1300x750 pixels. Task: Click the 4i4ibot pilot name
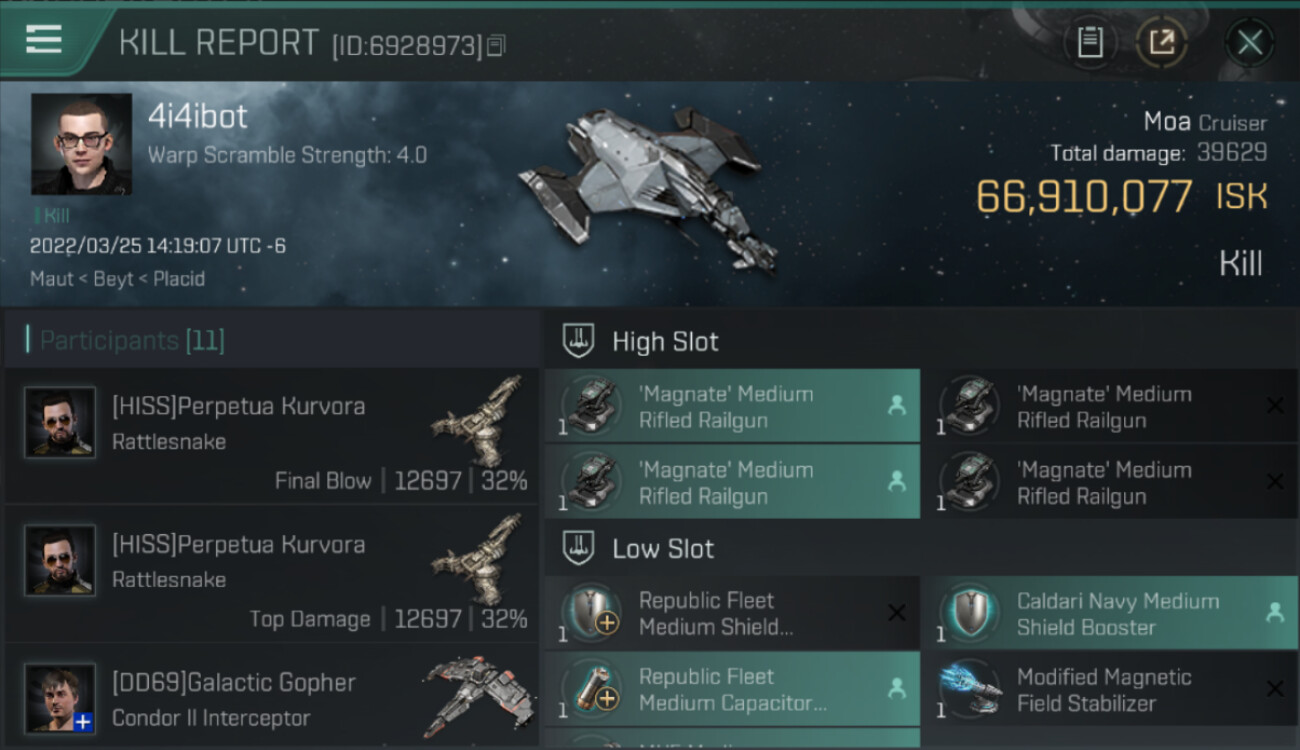point(198,117)
